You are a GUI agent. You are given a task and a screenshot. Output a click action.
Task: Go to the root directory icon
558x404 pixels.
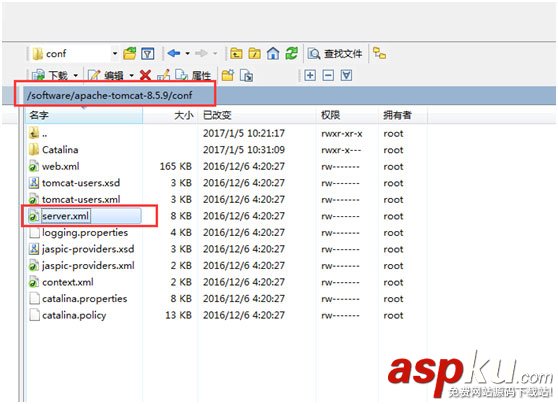point(254,53)
